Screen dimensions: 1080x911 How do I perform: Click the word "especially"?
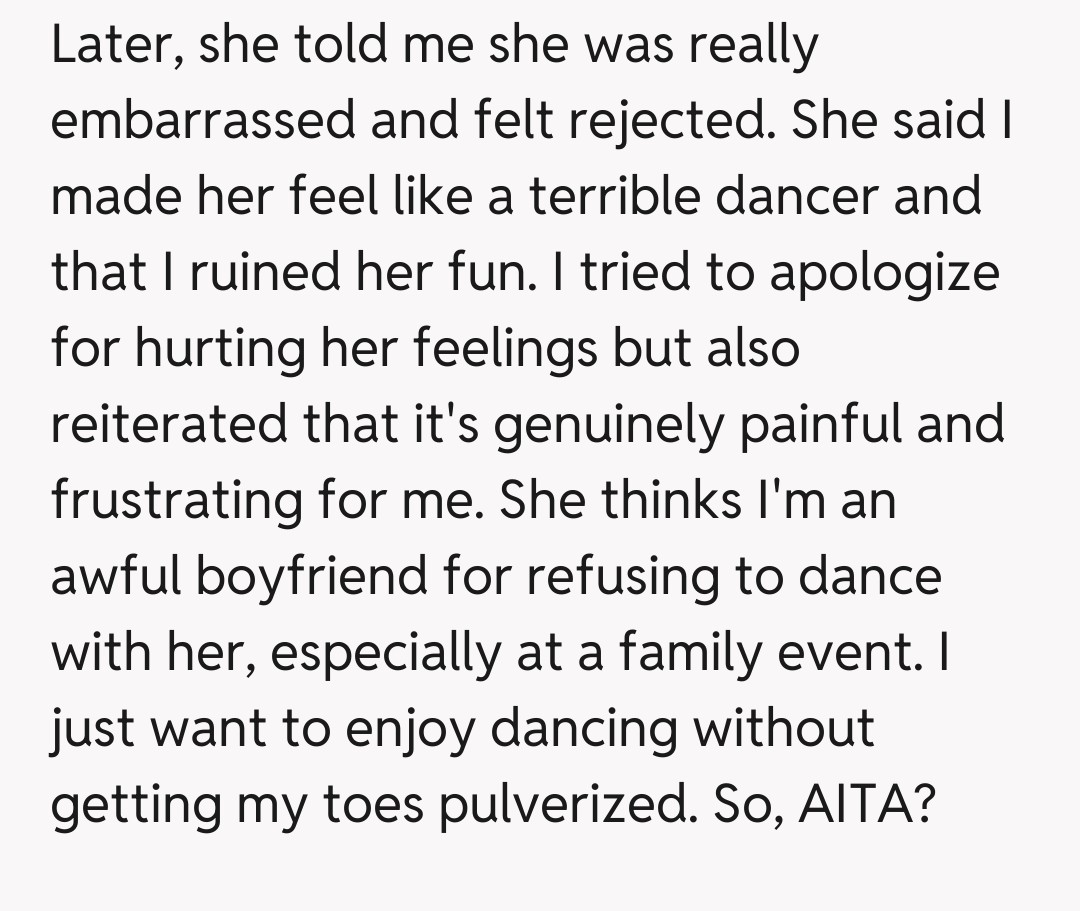379,652
